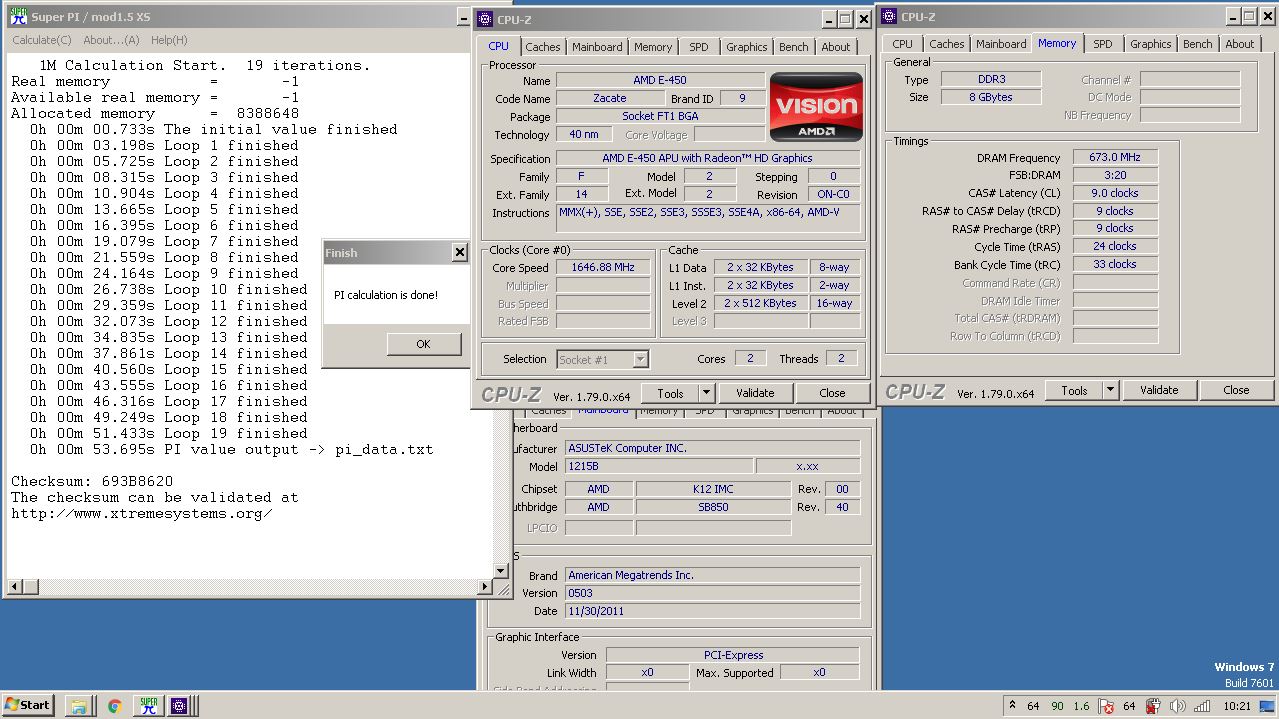Click the 673.0 MHz DRAM Frequency value

tap(1115, 157)
